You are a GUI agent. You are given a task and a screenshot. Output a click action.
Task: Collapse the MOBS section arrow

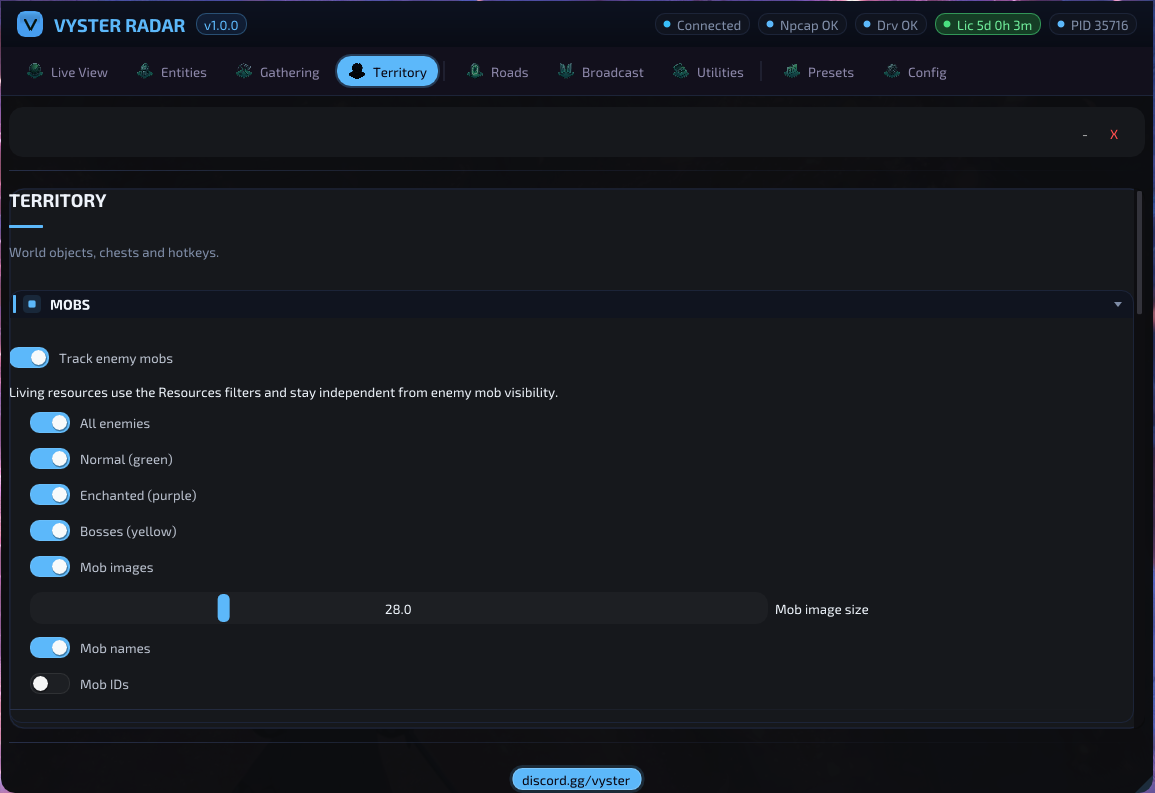tap(1117, 304)
